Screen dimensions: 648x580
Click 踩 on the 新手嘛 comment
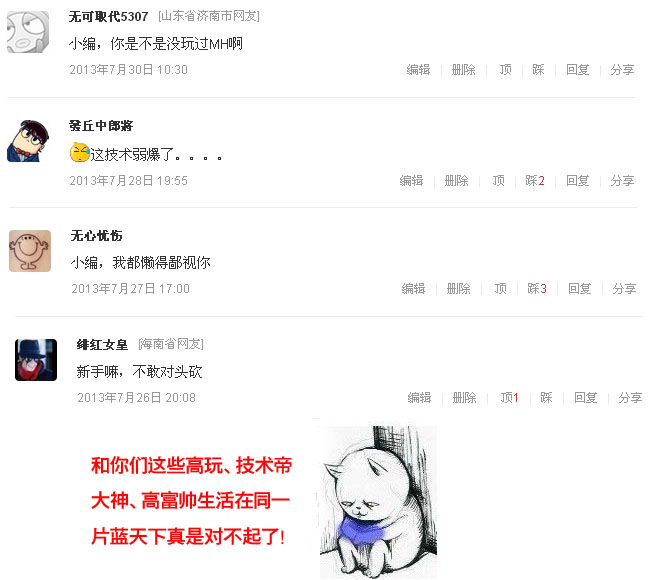[546, 398]
